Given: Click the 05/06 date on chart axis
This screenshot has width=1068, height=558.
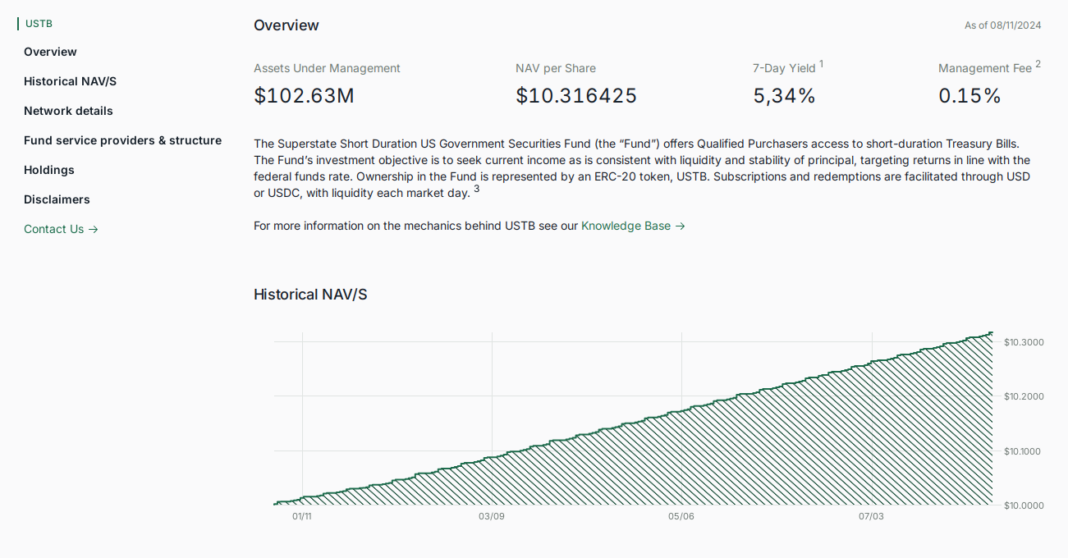Looking at the screenshot, I should [x=681, y=517].
